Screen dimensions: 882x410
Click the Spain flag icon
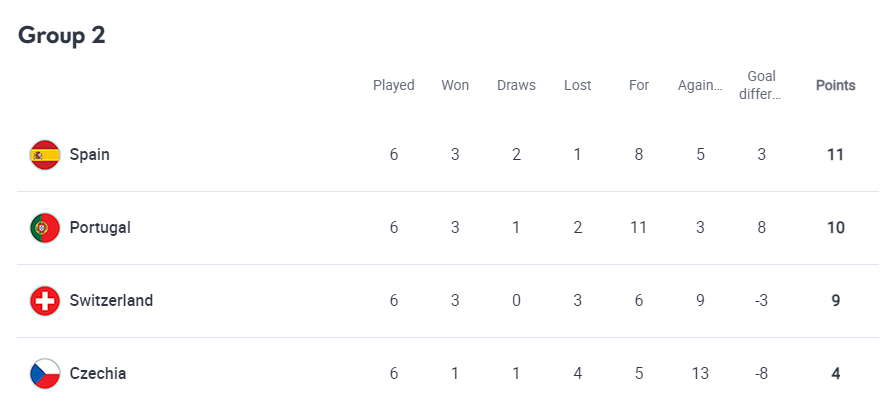45,155
